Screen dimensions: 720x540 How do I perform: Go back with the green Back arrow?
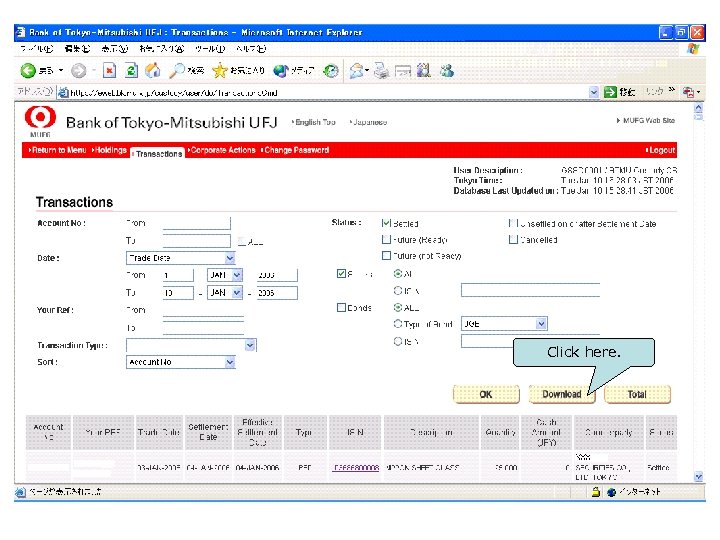click(28, 71)
